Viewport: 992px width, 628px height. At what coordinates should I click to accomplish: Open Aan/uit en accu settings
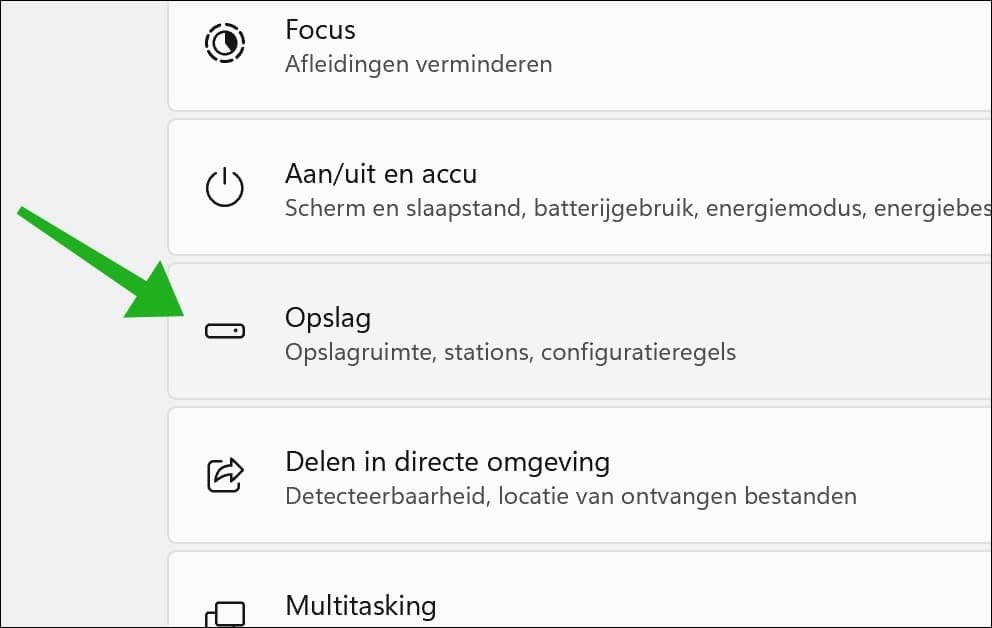[381, 174]
